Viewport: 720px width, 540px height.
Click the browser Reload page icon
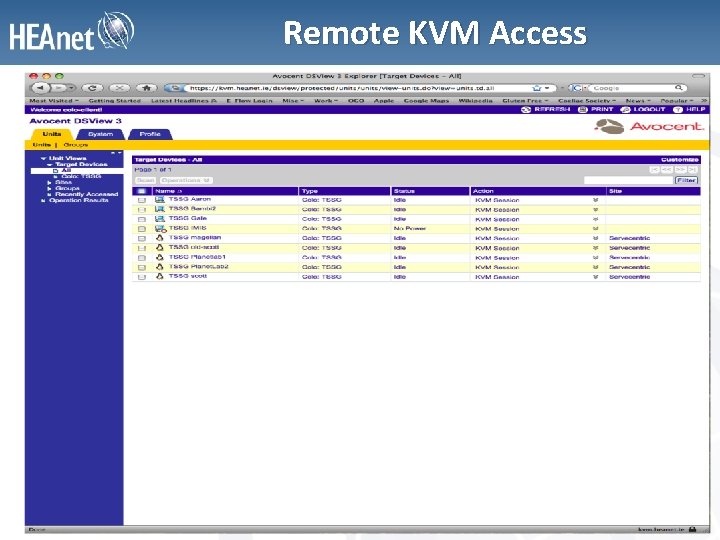(92, 87)
